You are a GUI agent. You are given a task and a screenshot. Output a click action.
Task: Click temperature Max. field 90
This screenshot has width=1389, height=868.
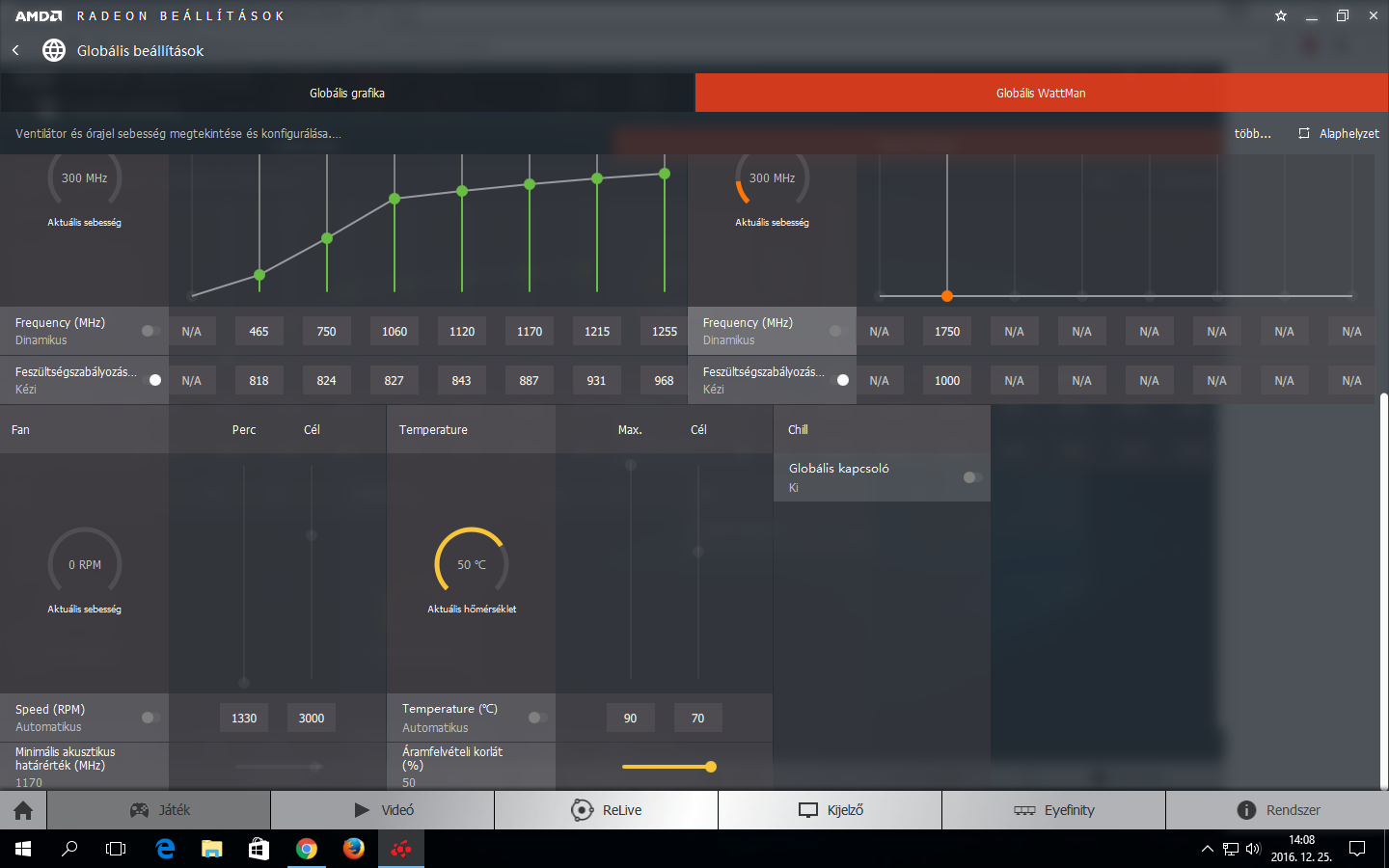coord(630,718)
